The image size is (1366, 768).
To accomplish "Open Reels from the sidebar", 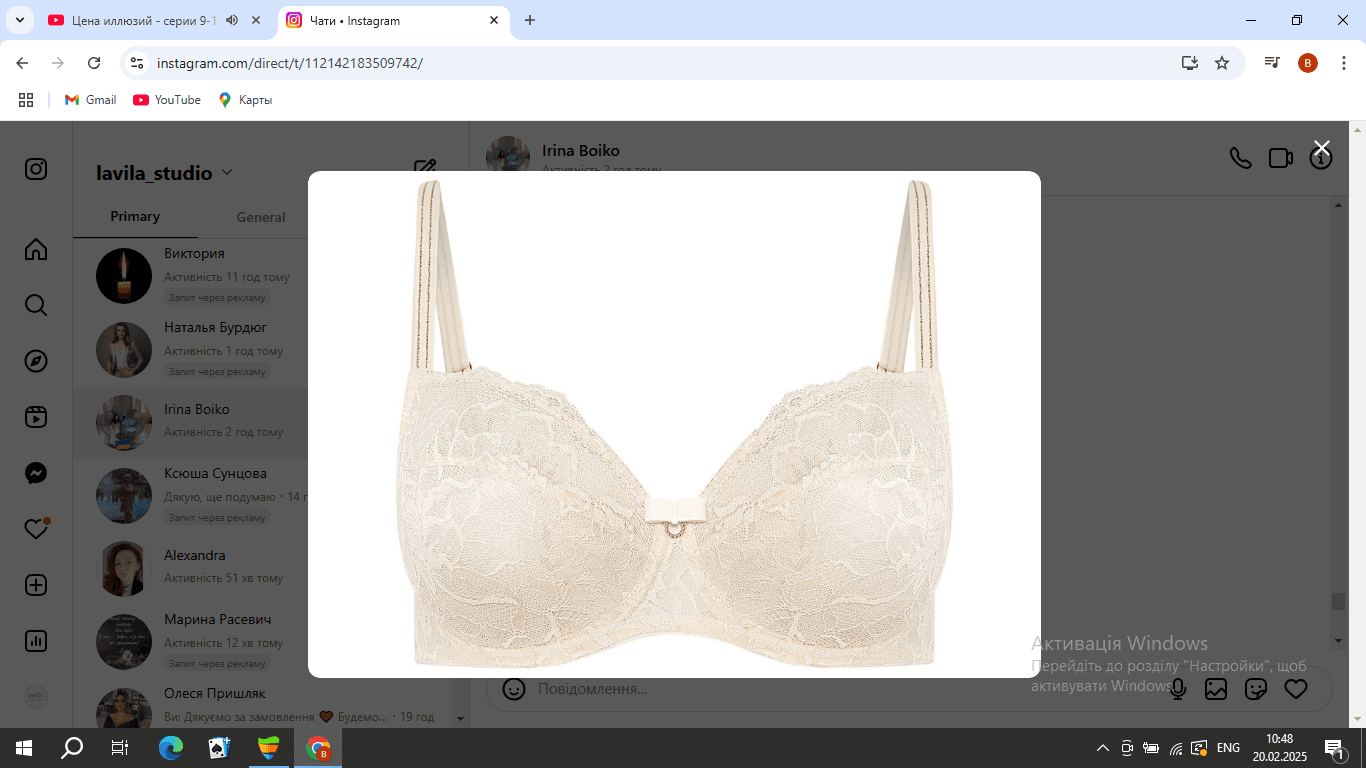I will [36, 417].
